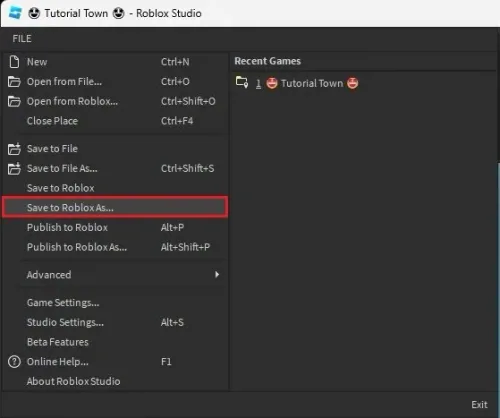Screen dimensions: 500x418
Task: Choose Publish to Roblox As...
Action: click(x=115, y=247)
